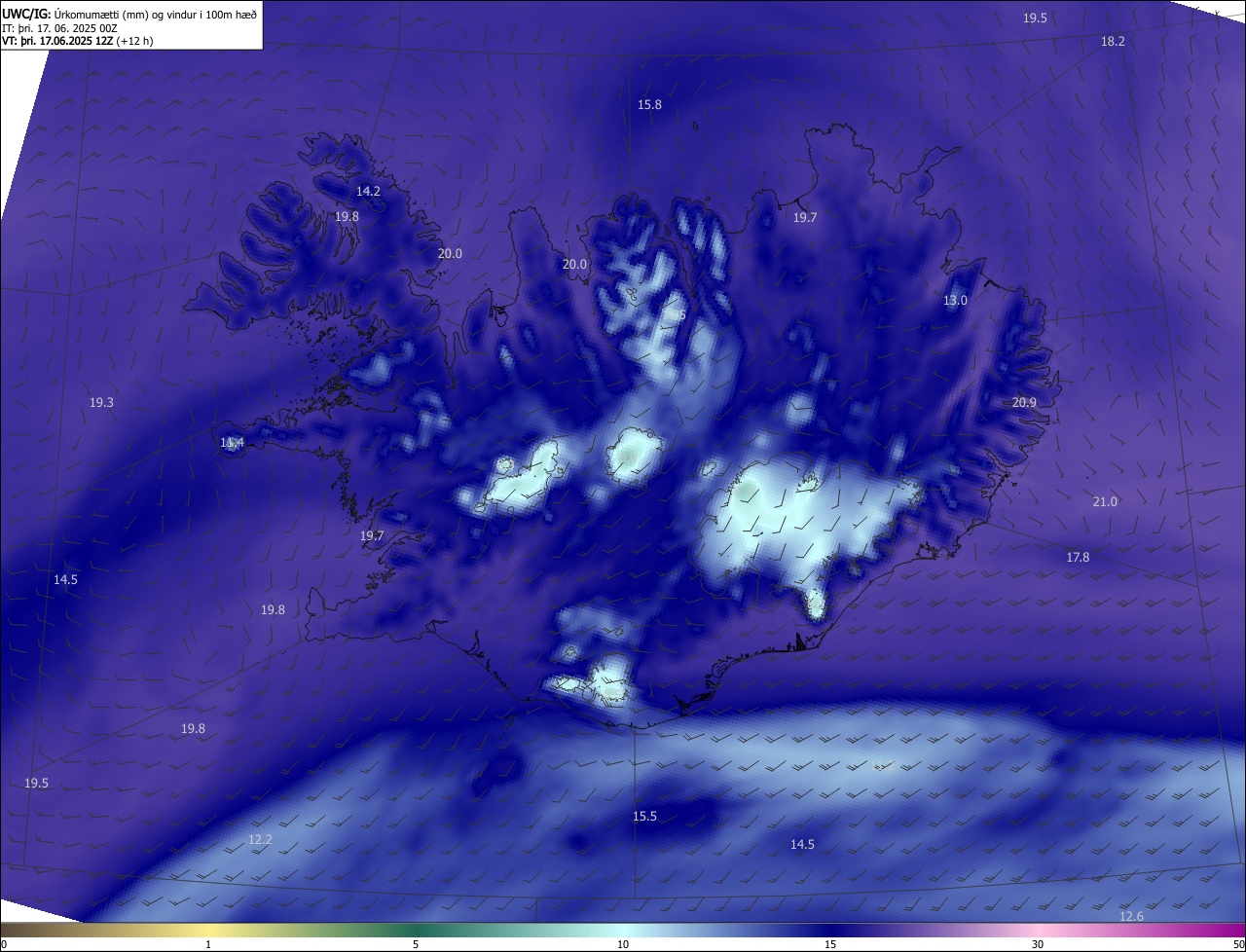Click the 12.2 value on the map

click(x=260, y=840)
